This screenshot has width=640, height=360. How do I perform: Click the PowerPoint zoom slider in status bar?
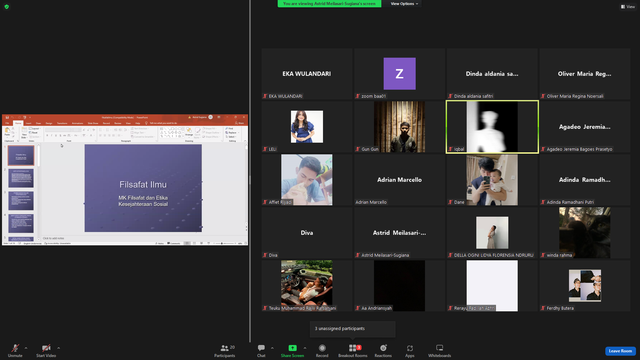coord(225,243)
